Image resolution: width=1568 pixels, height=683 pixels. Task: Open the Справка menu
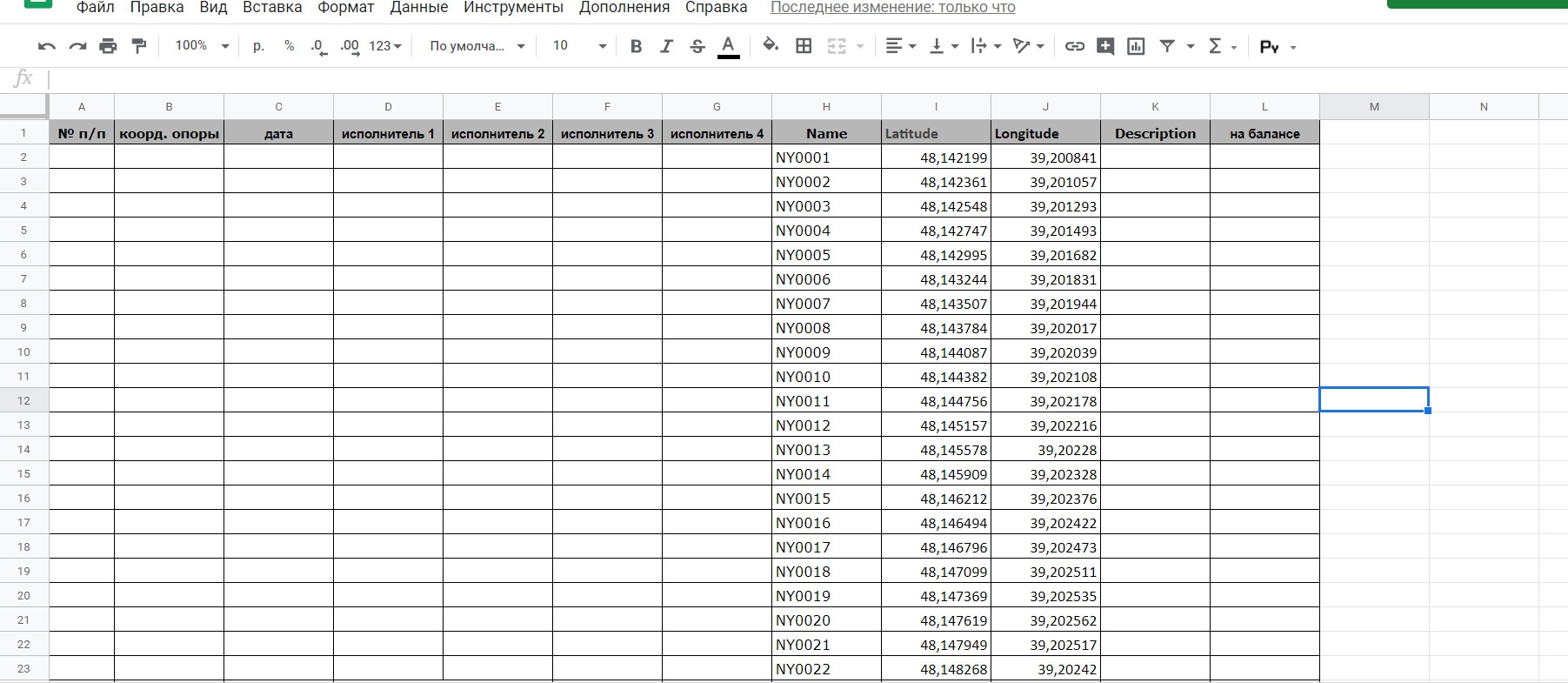coord(716,8)
